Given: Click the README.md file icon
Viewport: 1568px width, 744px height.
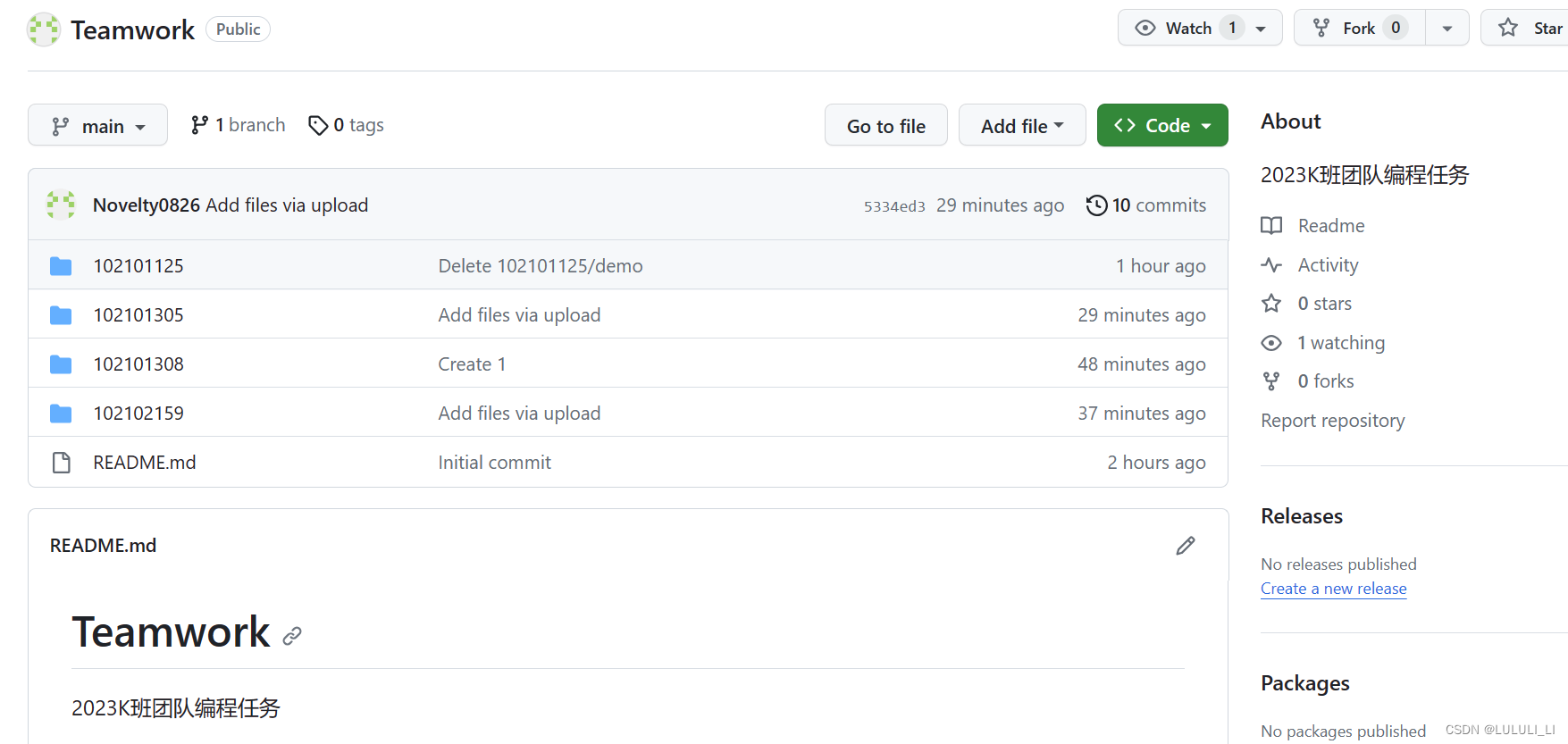Looking at the screenshot, I should [x=61, y=463].
